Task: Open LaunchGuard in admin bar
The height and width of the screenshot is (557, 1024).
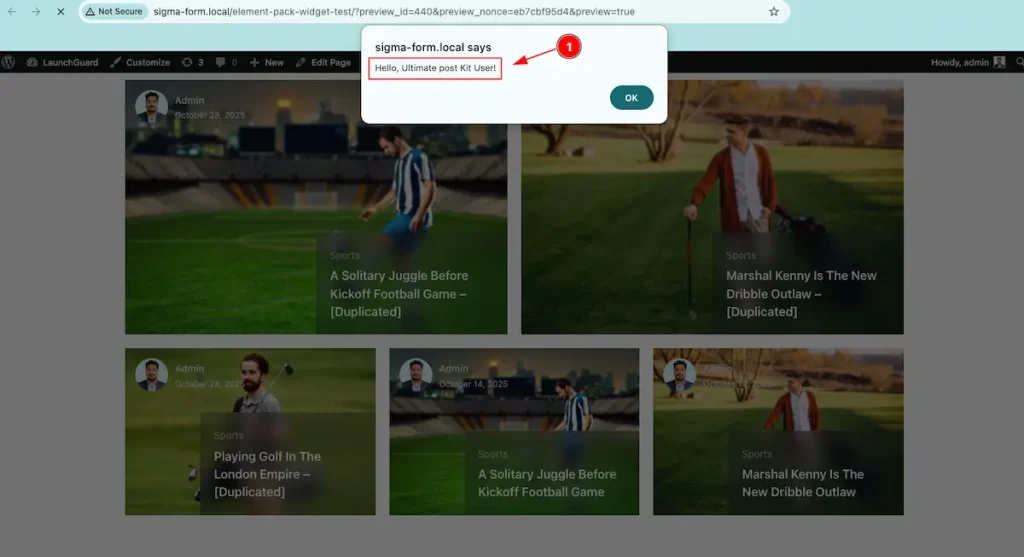Action: (x=63, y=62)
